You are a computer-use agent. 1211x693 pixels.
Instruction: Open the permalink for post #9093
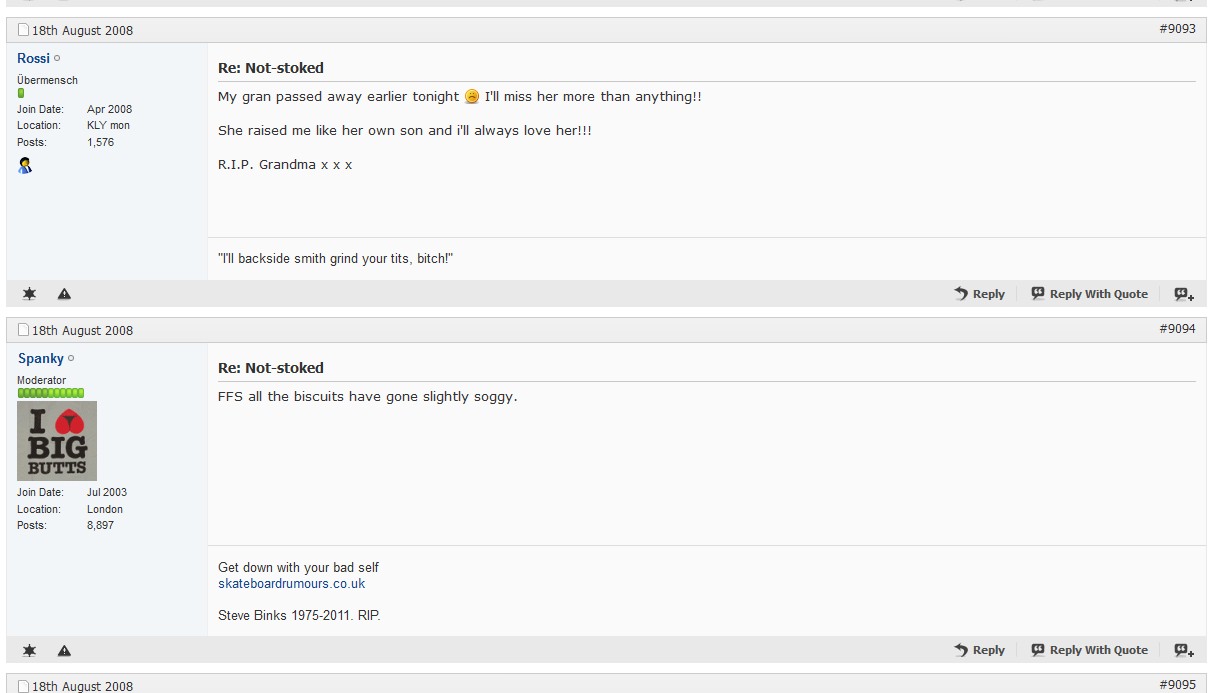(1177, 29)
